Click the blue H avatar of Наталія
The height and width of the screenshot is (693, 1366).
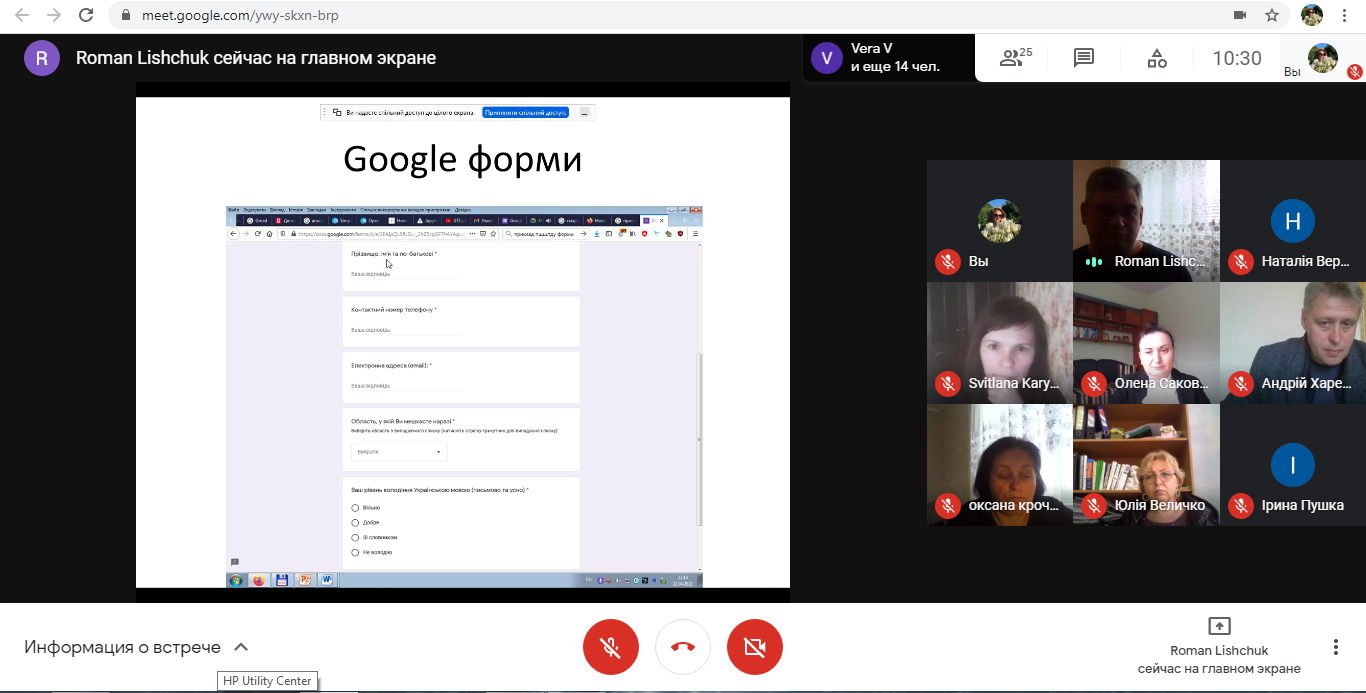pos(1293,221)
